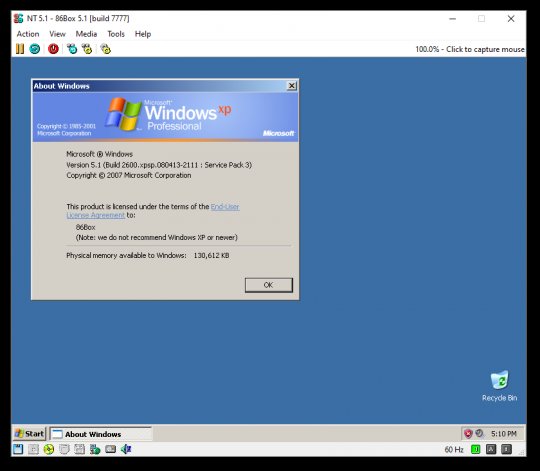The height and width of the screenshot is (471, 540).
Task: Click the red ACPI shutdown power icon
Action: (53, 49)
